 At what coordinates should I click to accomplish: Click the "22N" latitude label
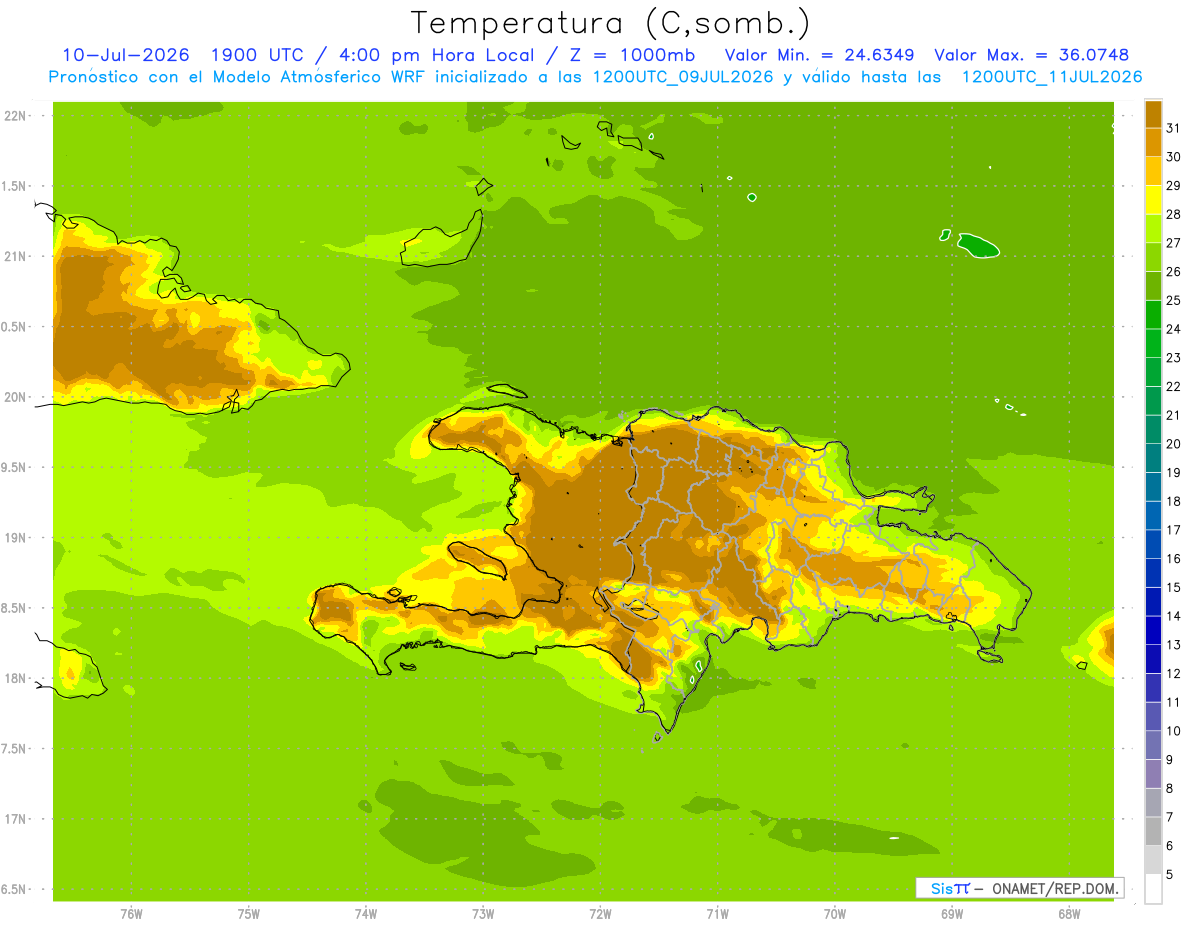coord(17,115)
